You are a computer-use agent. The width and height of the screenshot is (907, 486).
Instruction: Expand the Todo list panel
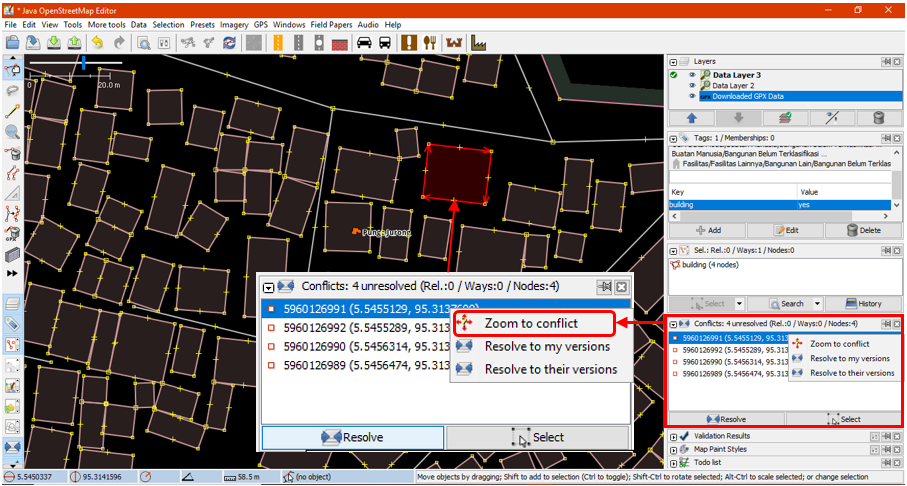[x=673, y=462]
